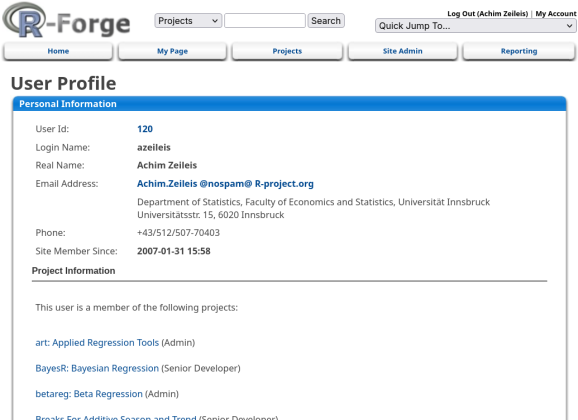Open betareg: Beta Regression project
The height and width of the screenshot is (420, 578).
(89, 394)
